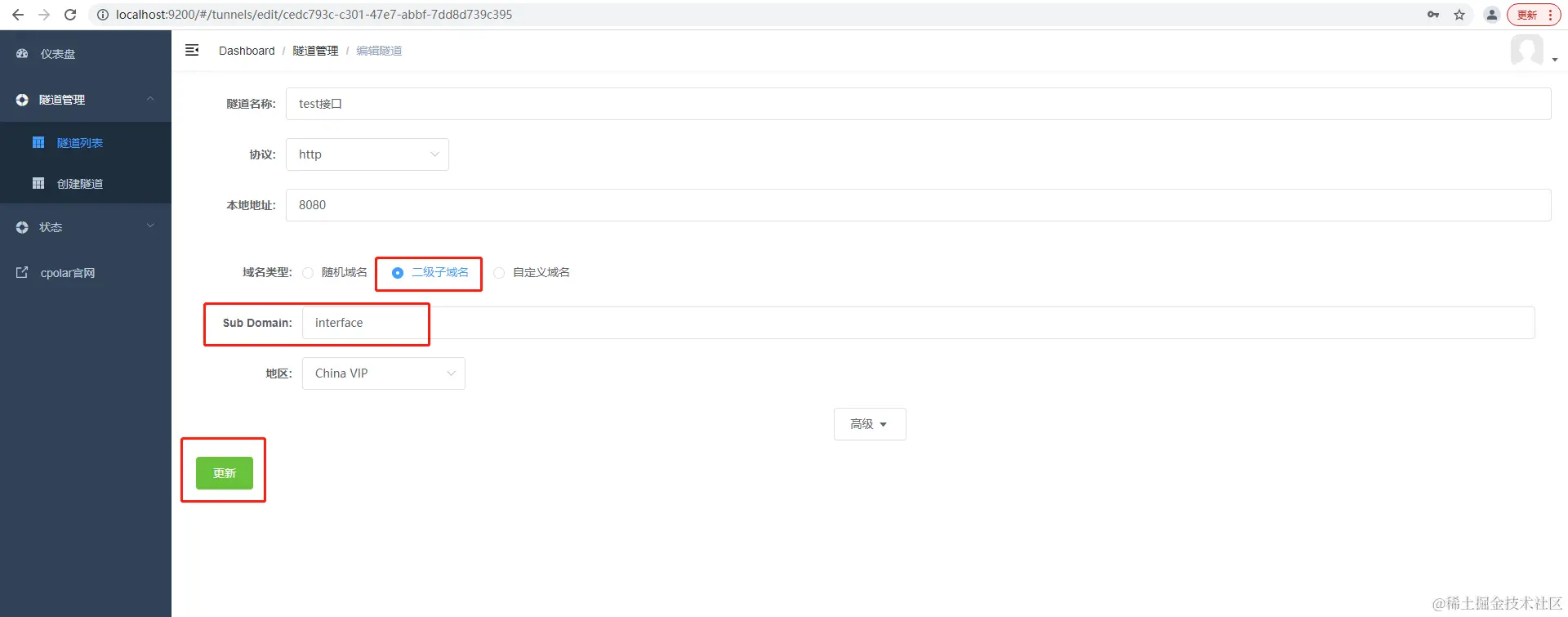
Task: Open the cpolar官网 external link
Action: point(86,273)
